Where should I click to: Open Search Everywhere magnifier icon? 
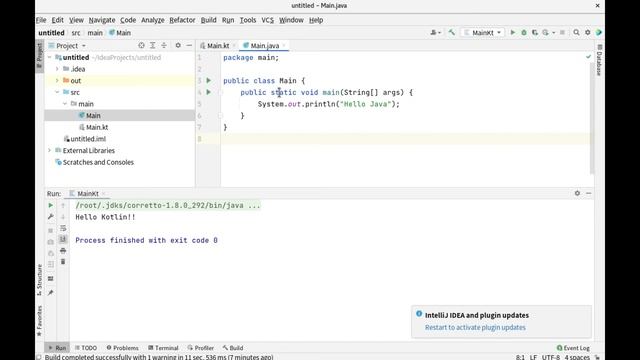pos(576,32)
